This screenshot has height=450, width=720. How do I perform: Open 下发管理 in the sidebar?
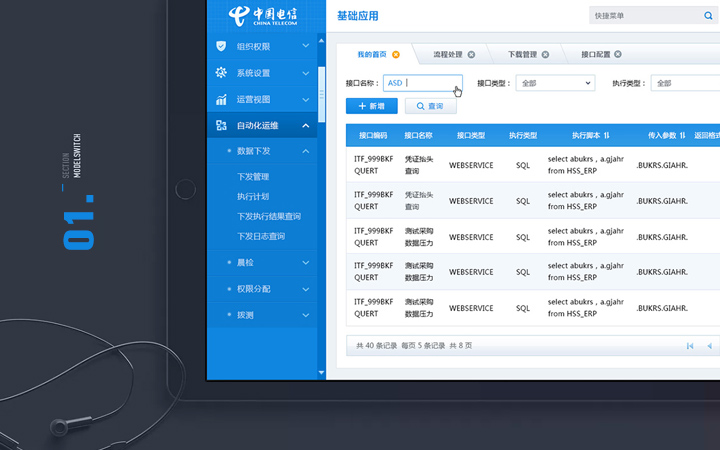pyautogui.click(x=253, y=177)
